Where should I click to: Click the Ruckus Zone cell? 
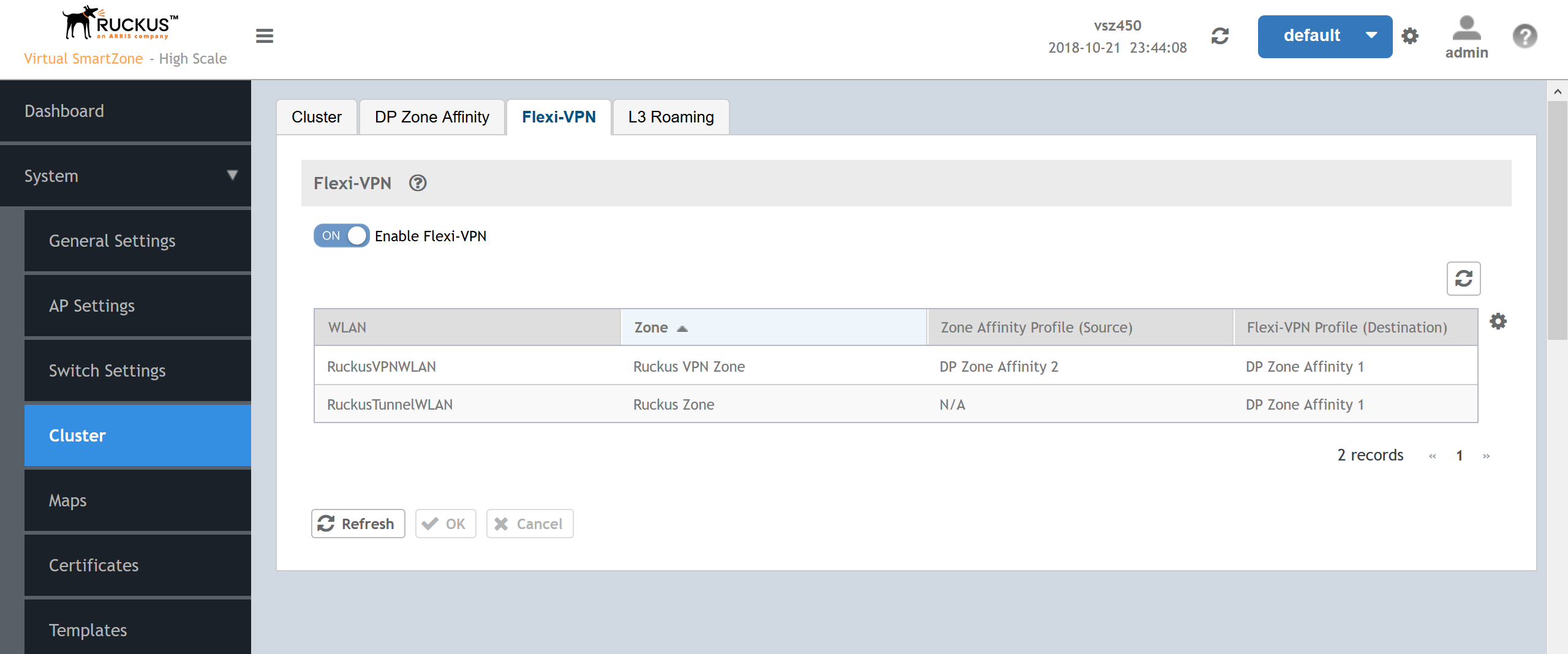pos(674,405)
